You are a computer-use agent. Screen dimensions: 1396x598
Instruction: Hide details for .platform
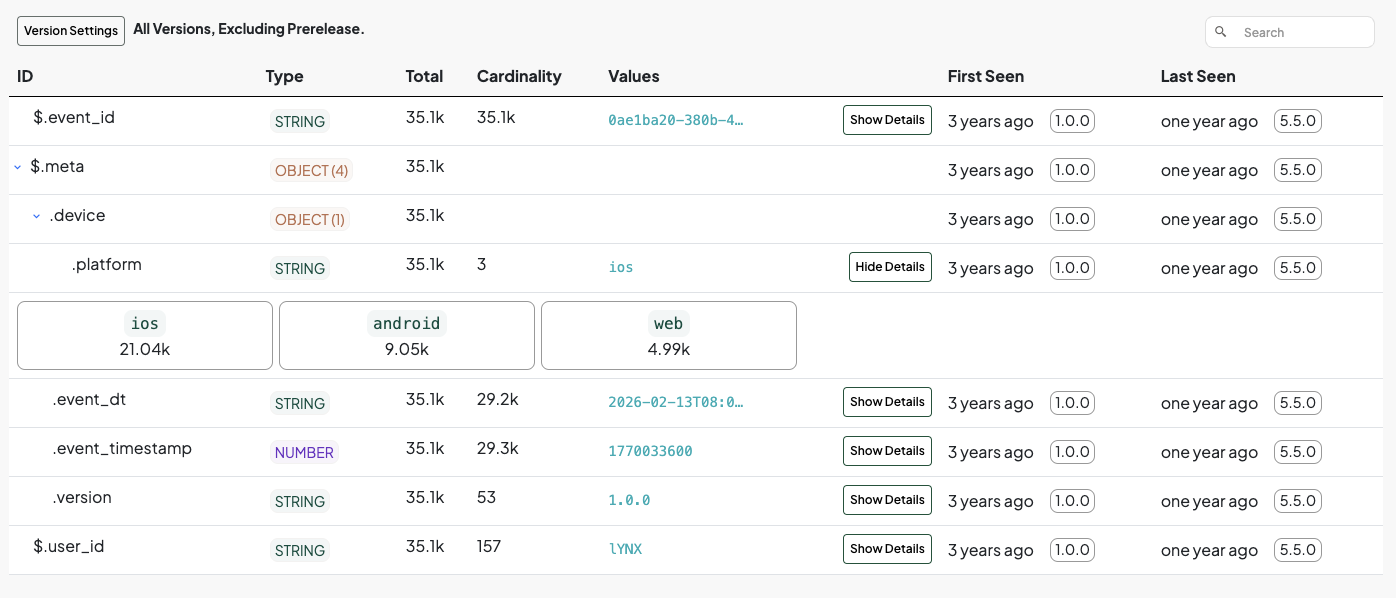click(890, 267)
